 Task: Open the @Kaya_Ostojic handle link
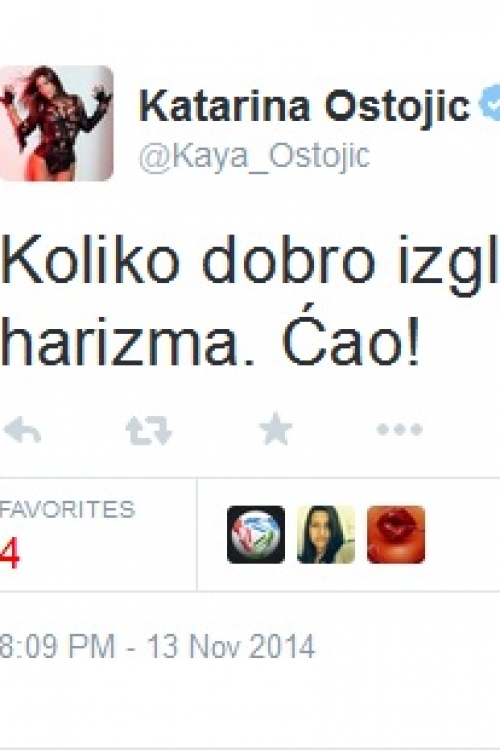255,156
